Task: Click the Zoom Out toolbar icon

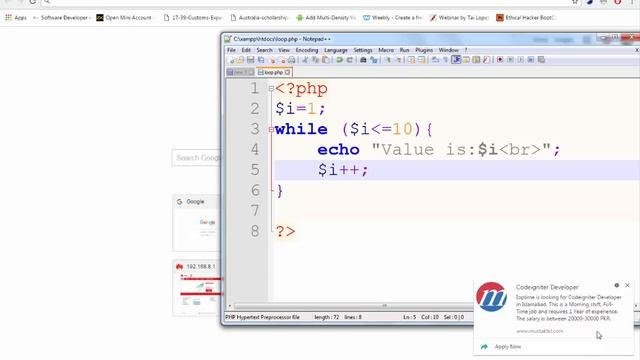Action: click(398, 60)
